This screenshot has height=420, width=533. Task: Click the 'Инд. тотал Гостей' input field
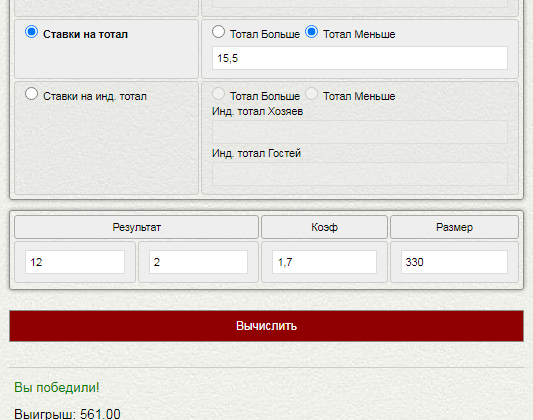pyautogui.click(x=360, y=174)
